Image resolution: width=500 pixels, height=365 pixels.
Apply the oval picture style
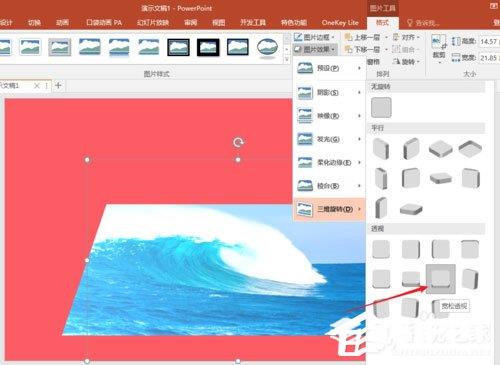pyautogui.click(x=268, y=47)
